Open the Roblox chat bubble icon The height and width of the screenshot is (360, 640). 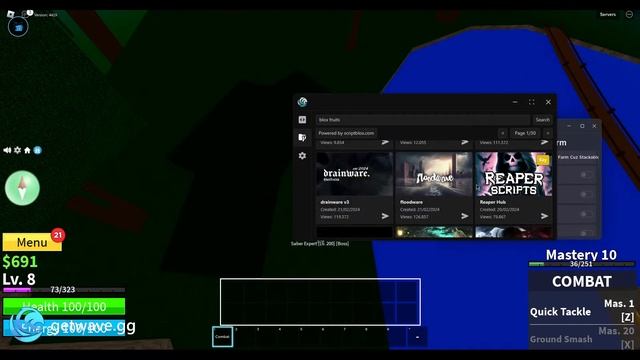coord(25,14)
